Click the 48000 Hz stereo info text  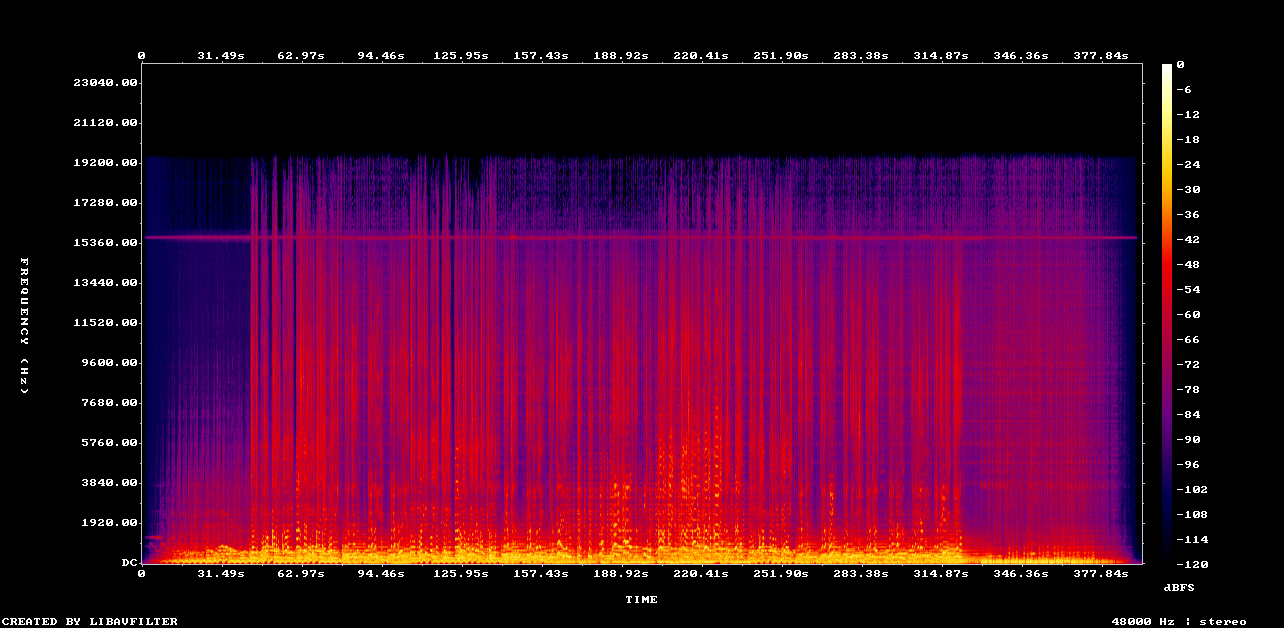[x=1179, y=621]
